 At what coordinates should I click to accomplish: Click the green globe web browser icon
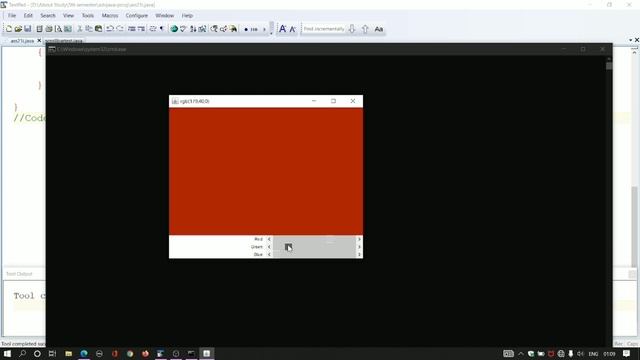point(174,29)
